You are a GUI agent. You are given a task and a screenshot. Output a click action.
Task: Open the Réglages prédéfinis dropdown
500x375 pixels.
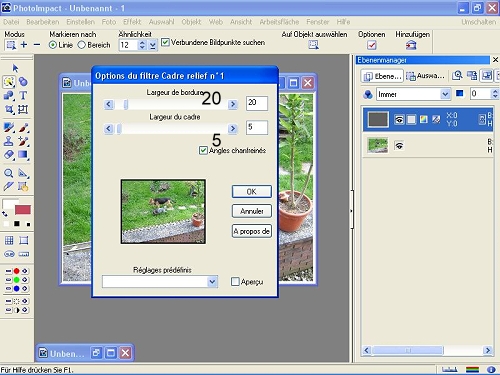(212, 282)
